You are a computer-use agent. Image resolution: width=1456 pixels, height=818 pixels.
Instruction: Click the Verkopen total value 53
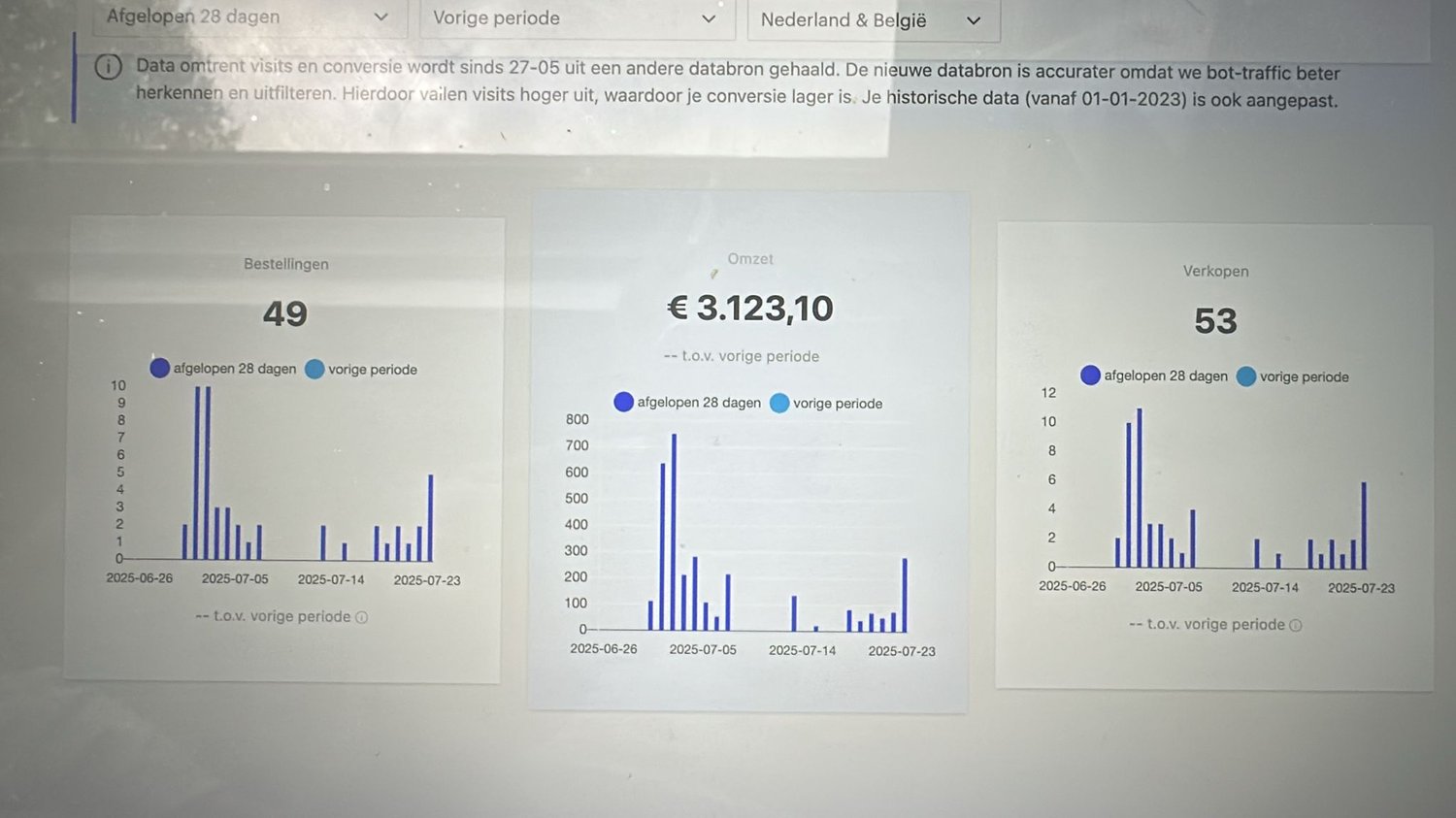(1215, 321)
